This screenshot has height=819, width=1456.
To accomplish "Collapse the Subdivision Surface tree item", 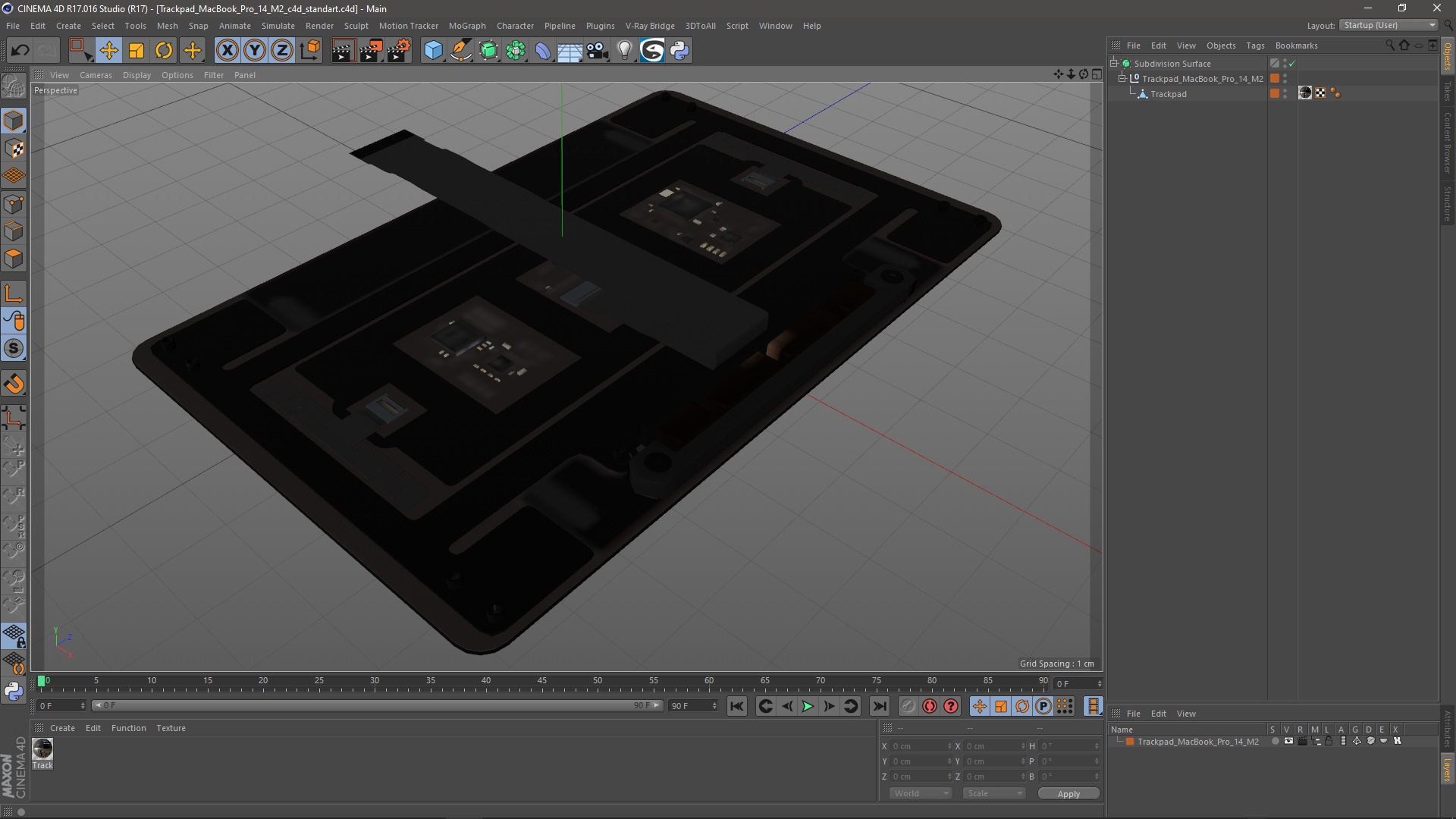I will [x=1114, y=63].
